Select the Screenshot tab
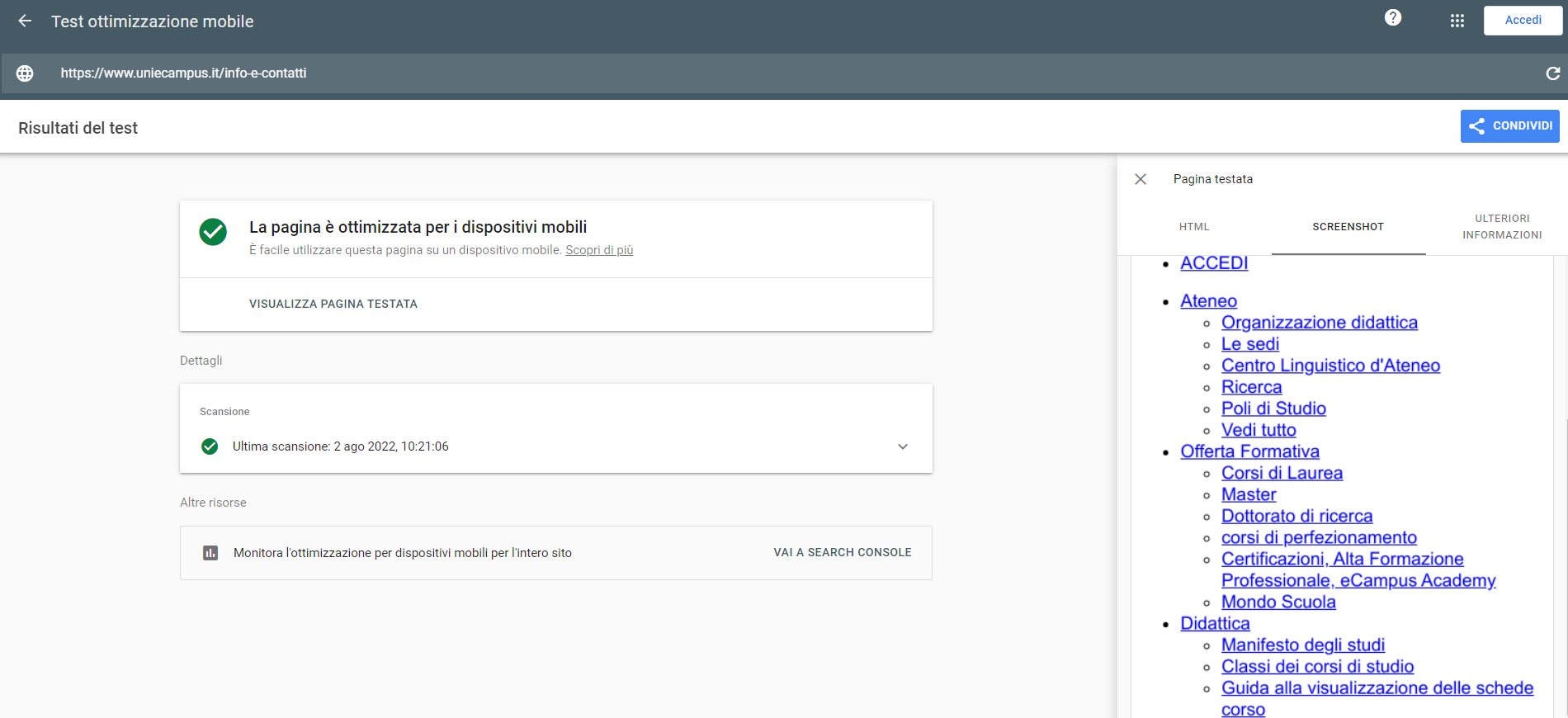 [1348, 227]
